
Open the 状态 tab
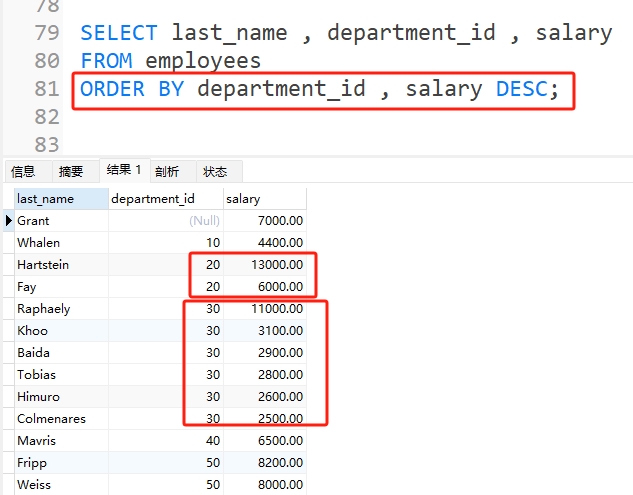pyautogui.click(x=215, y=172)
